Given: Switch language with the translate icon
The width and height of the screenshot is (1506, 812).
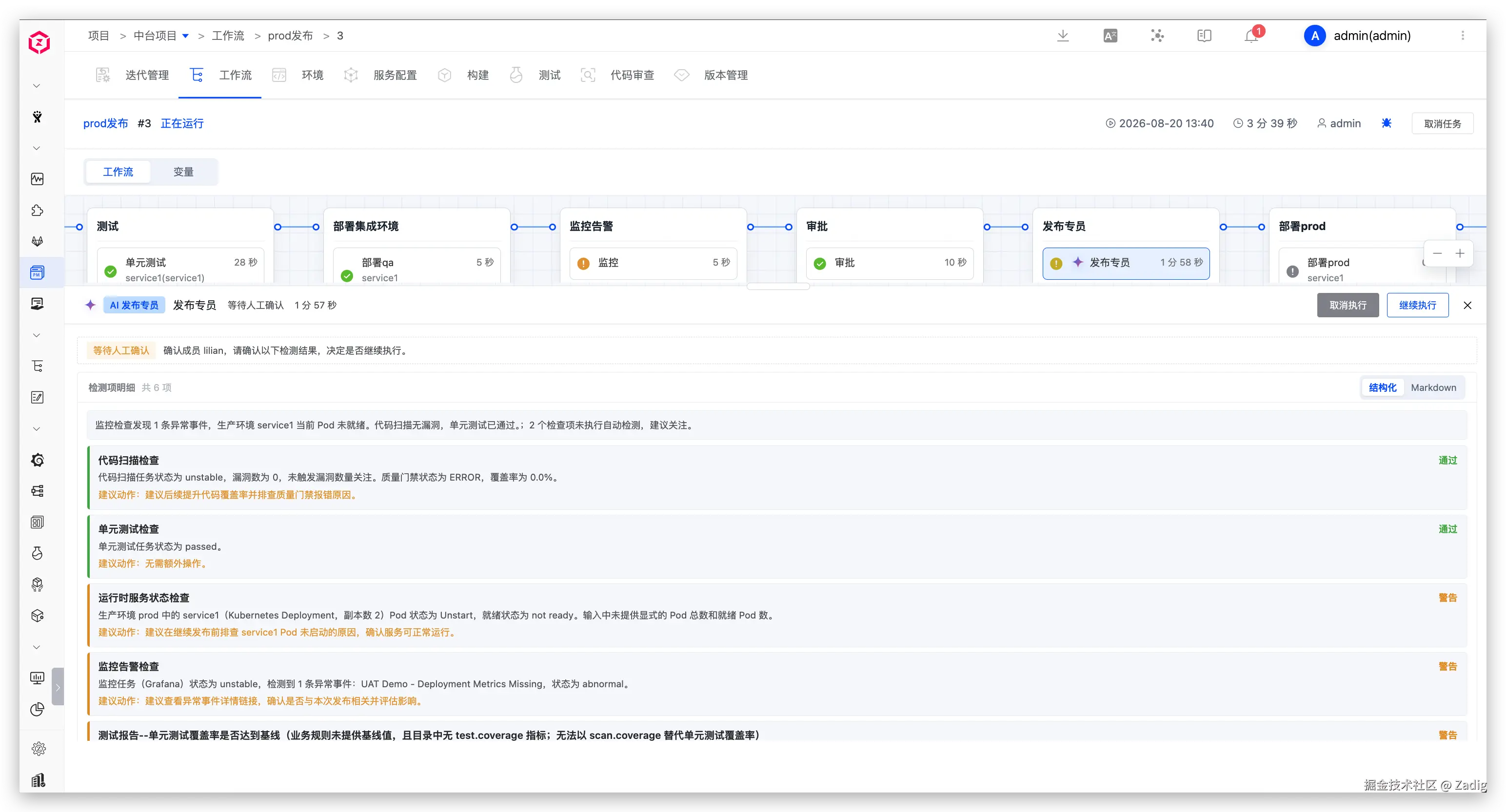Looking at the screenshot, I should coord(1110,36).
